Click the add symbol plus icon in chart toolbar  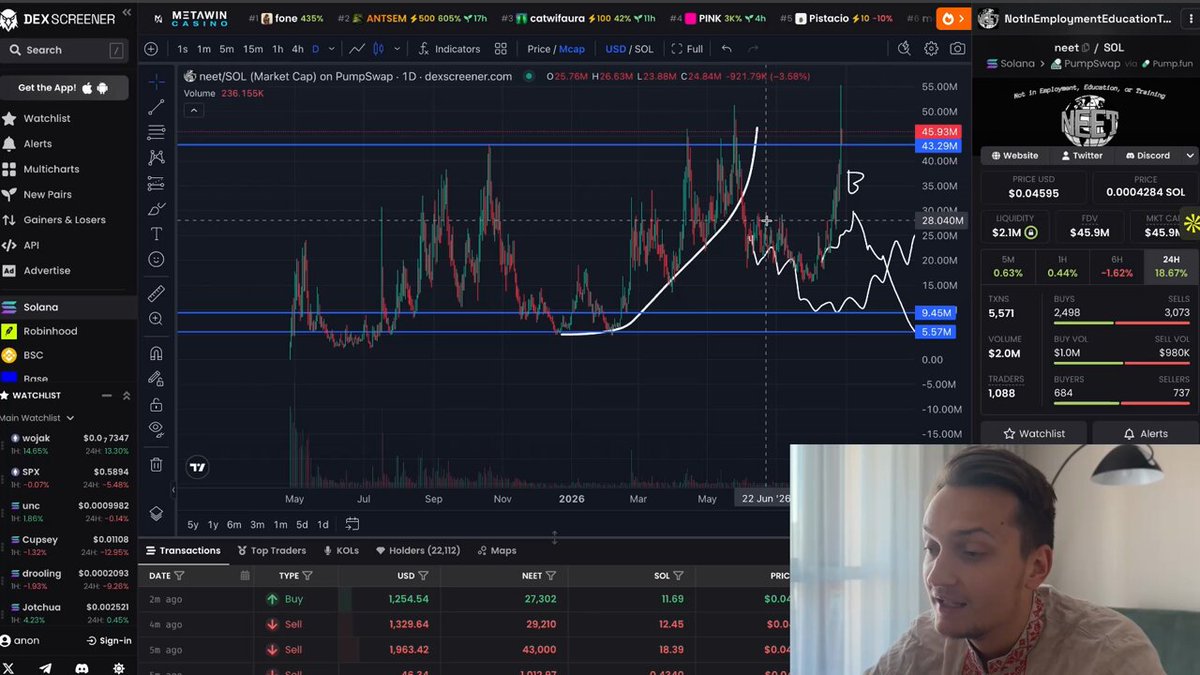pyautogui.click(x=151, y=49)
